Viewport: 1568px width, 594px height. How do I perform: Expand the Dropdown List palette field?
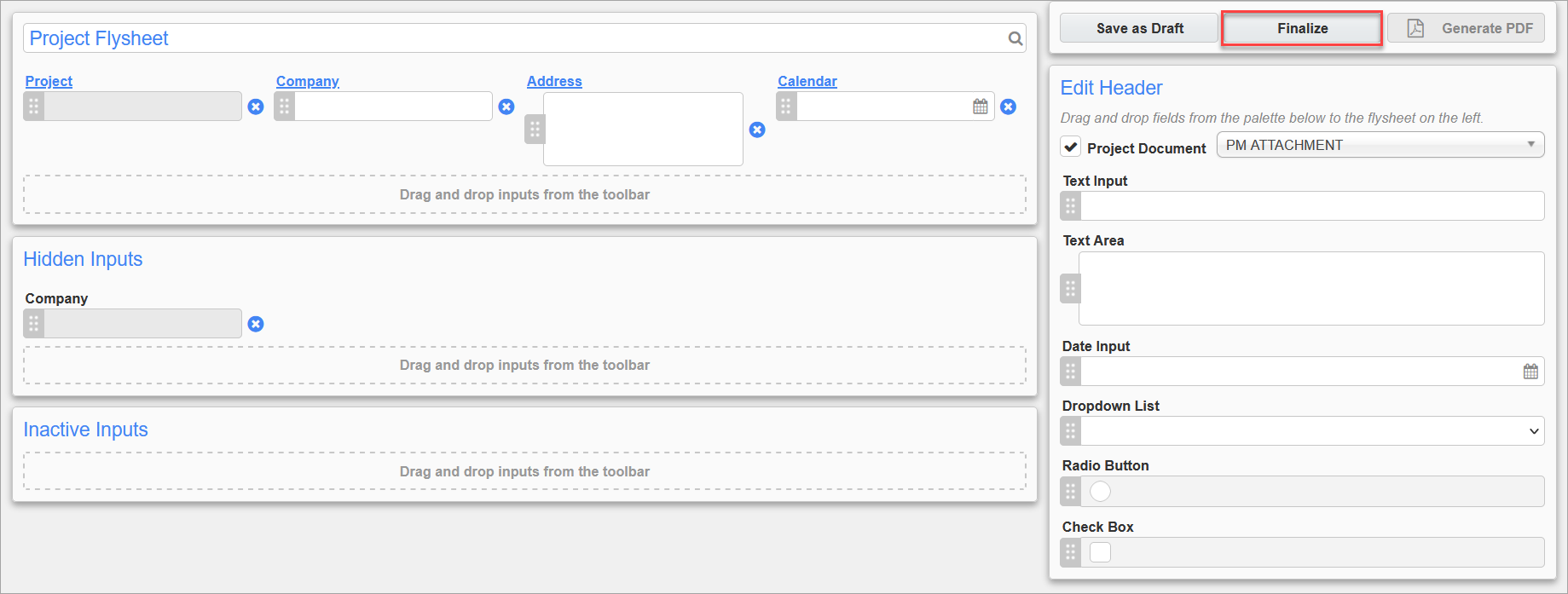pyautogui.click(x=1311, y=431)
